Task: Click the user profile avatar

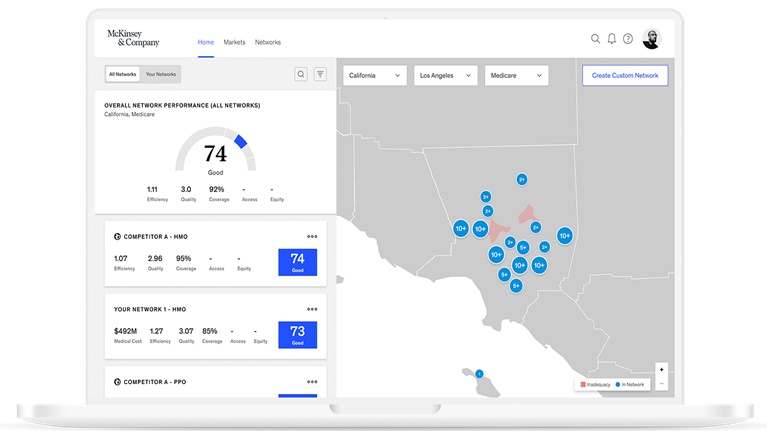Action: coord(651,39)
